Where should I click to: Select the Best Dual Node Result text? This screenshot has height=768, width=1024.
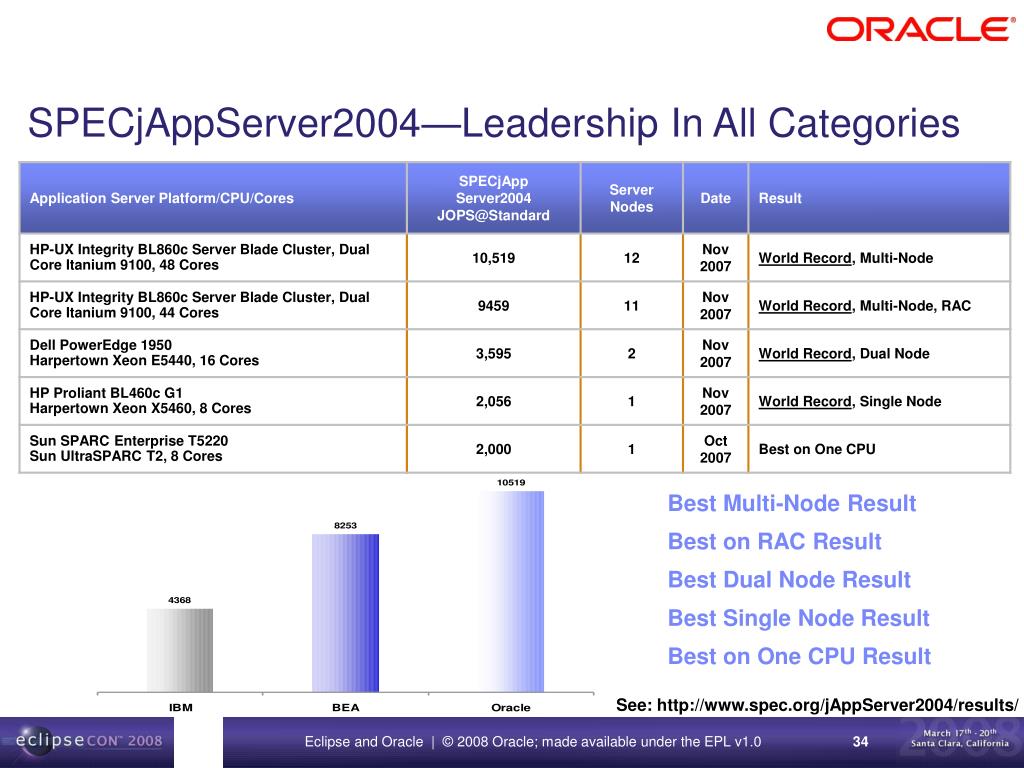pos(789,579)
